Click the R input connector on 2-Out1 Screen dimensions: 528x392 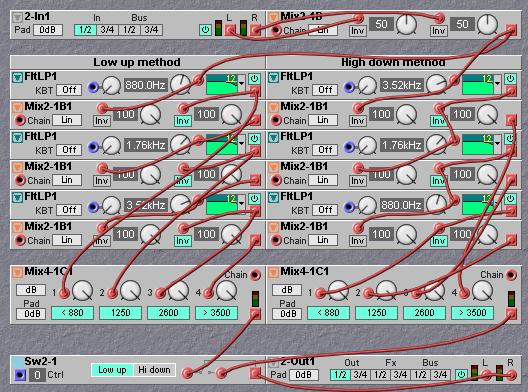click(512, 374)
